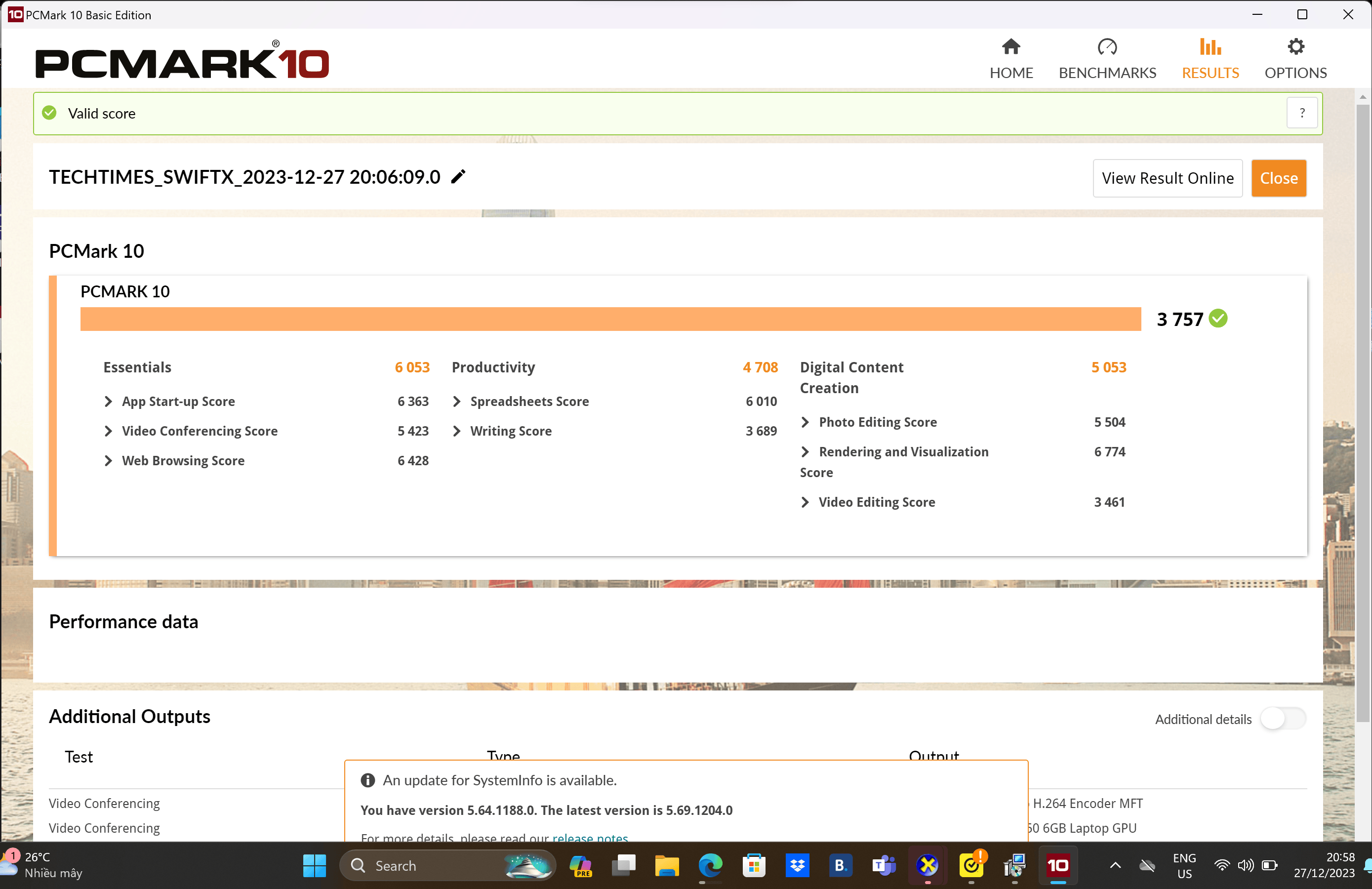Open weather widget showing 26°C
Screen dimensions: 1372x889
click(x=42, y=865)
